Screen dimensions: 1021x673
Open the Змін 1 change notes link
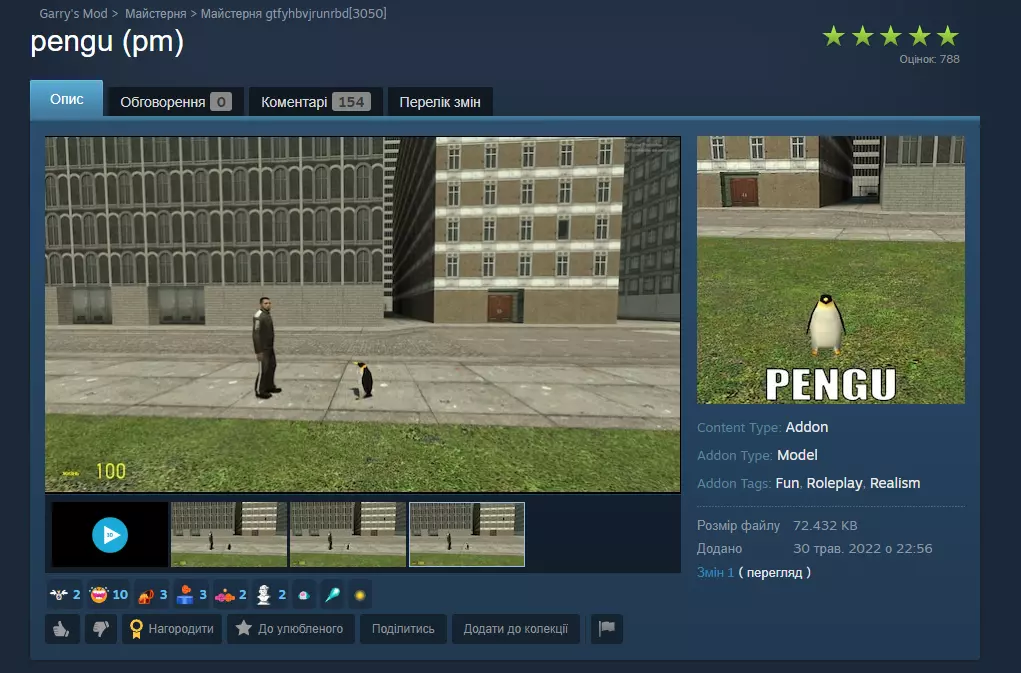coord(715,573)
